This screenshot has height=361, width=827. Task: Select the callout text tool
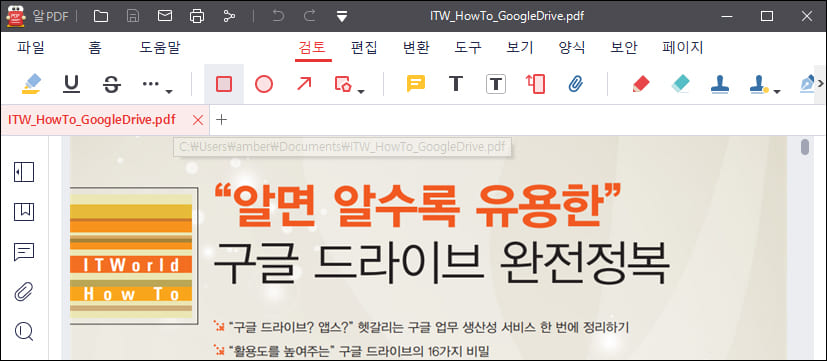pyautogui.click(x=535, y=84)
